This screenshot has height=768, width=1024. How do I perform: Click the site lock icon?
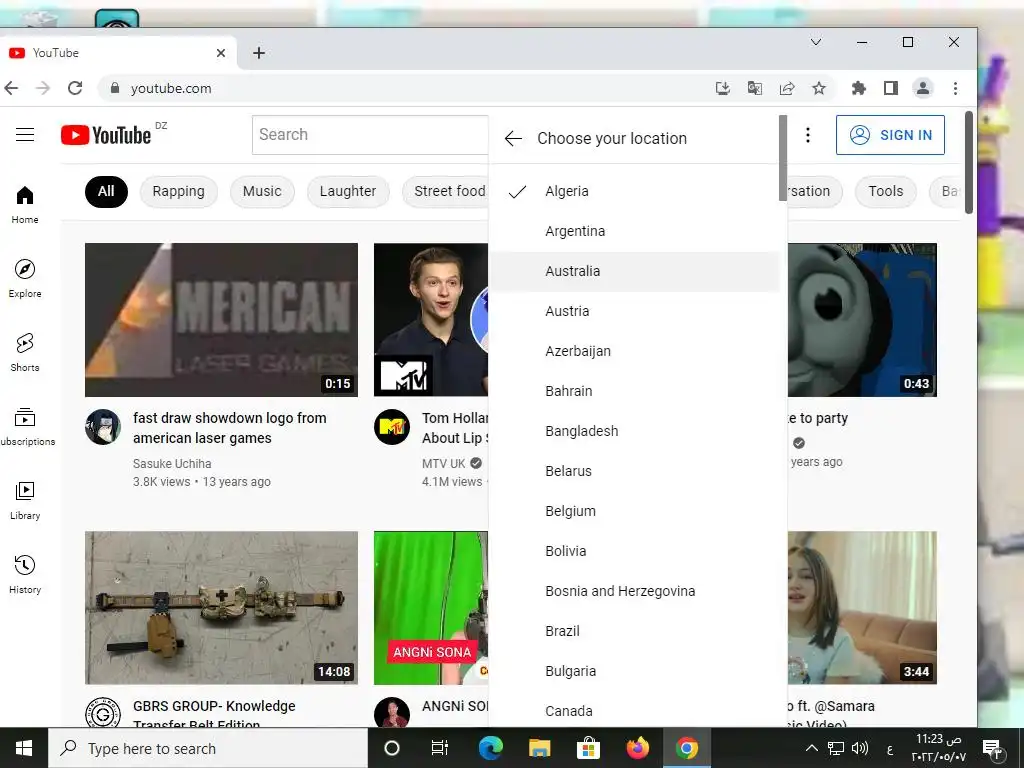[115, 88]
